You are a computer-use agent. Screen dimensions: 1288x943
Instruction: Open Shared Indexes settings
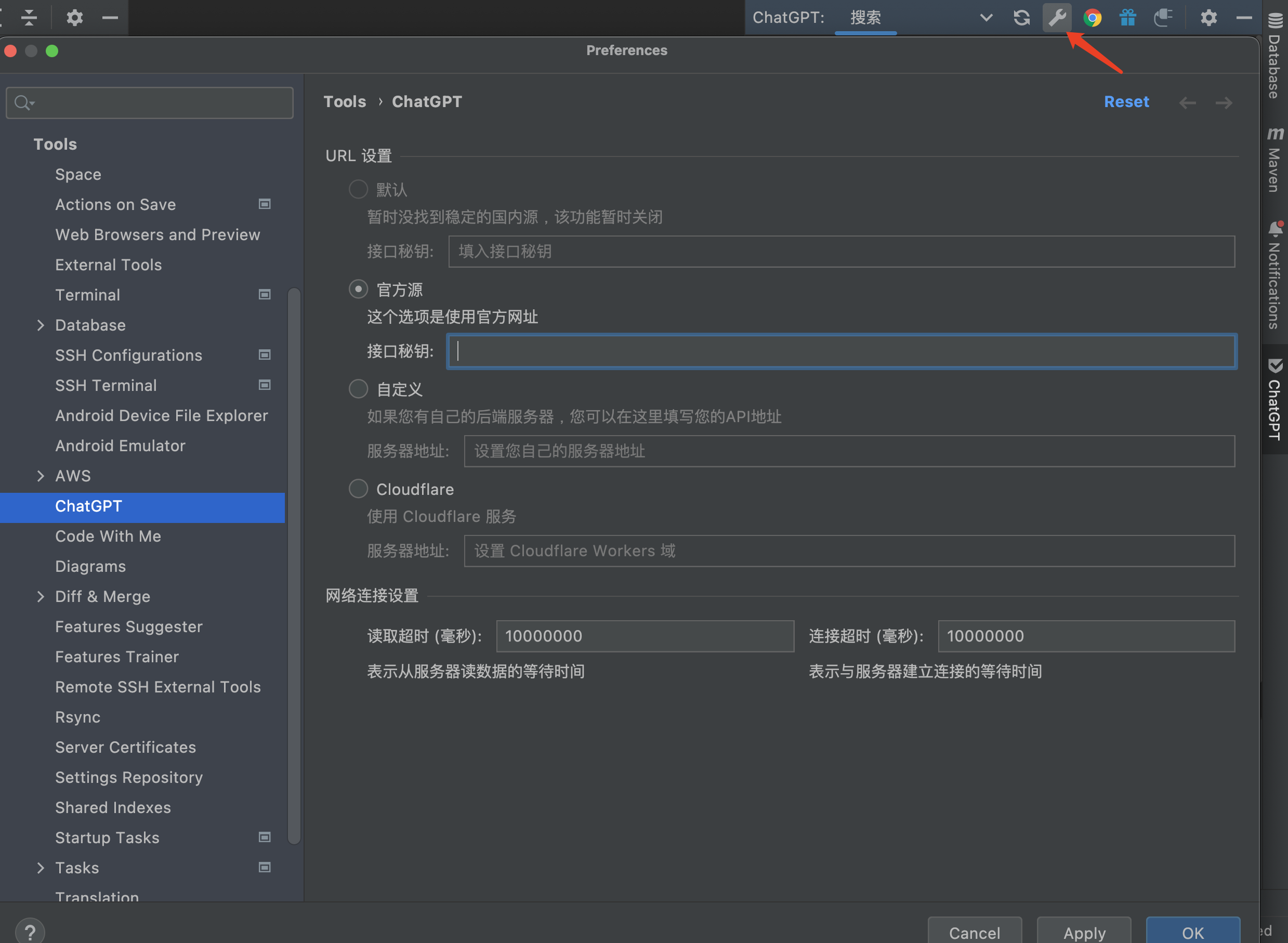click(x=113, y=808)
